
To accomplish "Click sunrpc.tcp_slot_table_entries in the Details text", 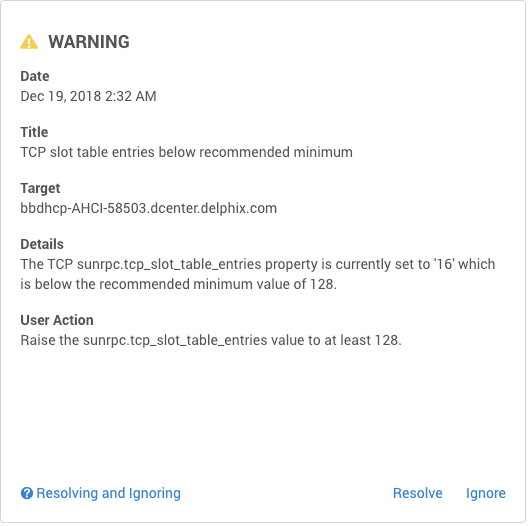I will click(x=169, y=264).
